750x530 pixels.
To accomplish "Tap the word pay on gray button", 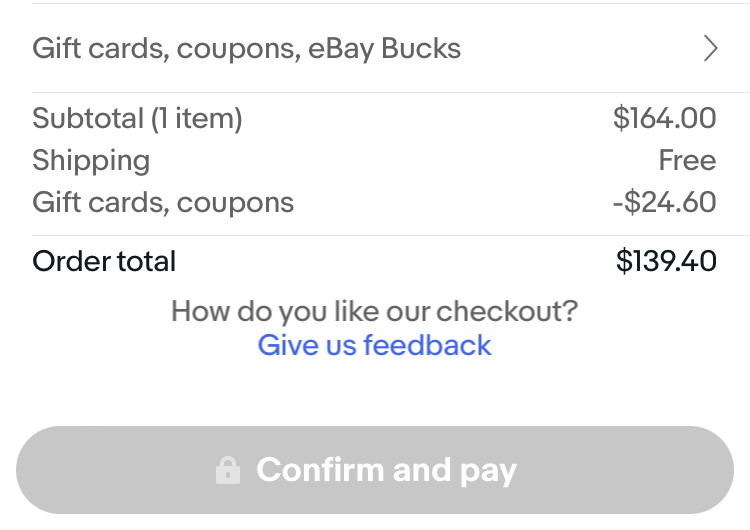I will coord(488,471).
